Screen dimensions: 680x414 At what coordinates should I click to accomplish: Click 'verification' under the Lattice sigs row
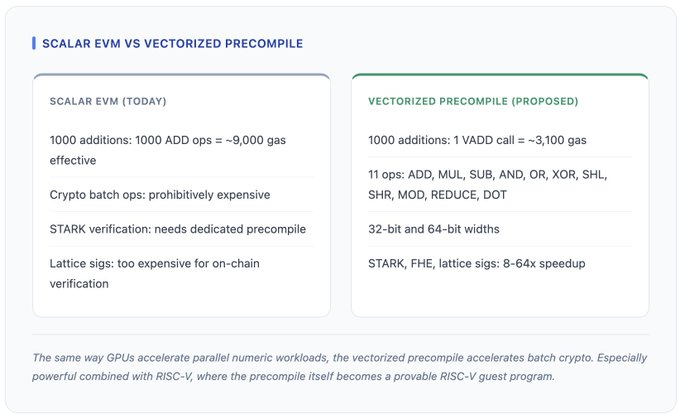click(x=82, y=284)
